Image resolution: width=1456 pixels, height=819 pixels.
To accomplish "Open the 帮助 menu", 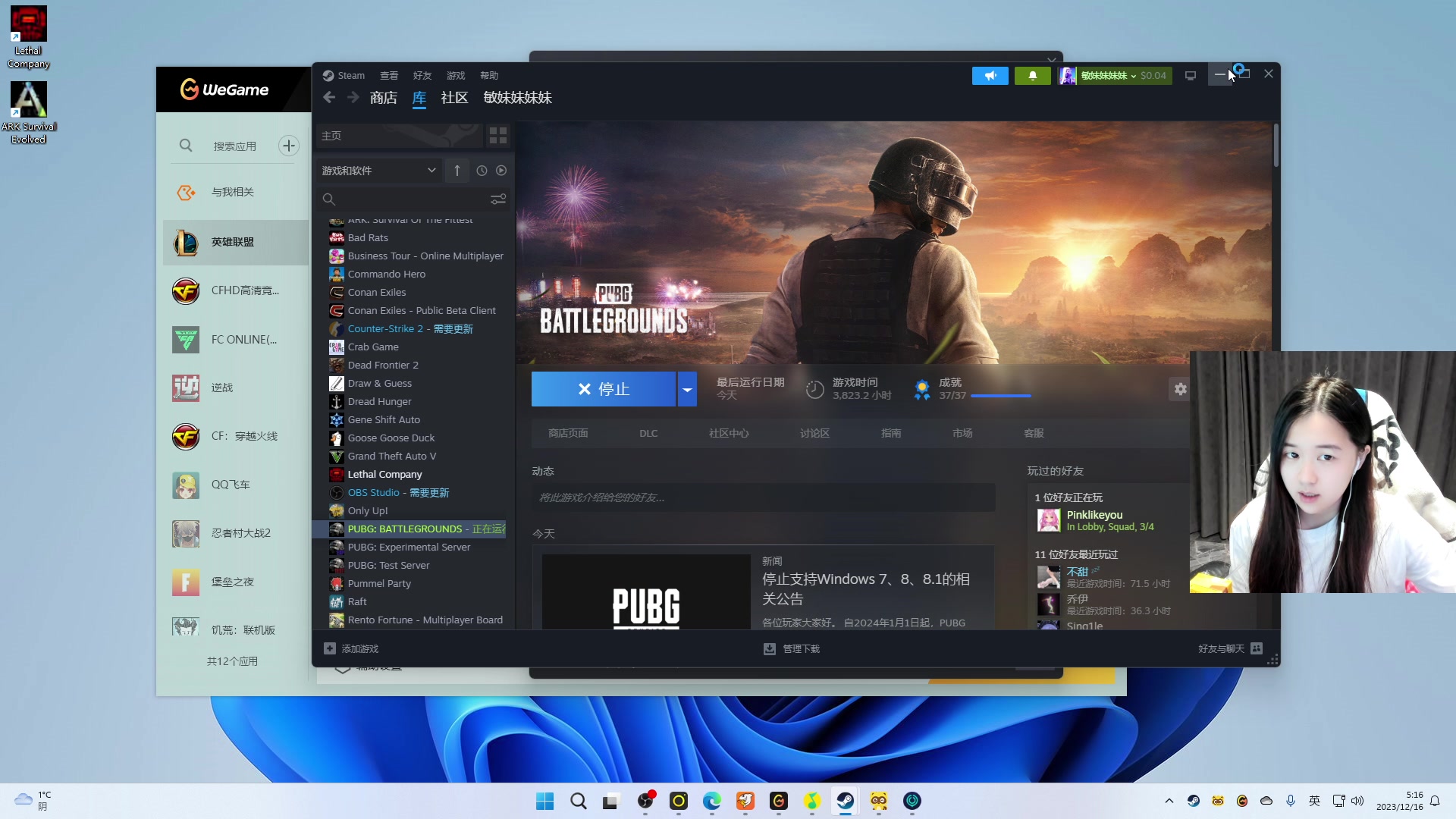I will (489, 76).
